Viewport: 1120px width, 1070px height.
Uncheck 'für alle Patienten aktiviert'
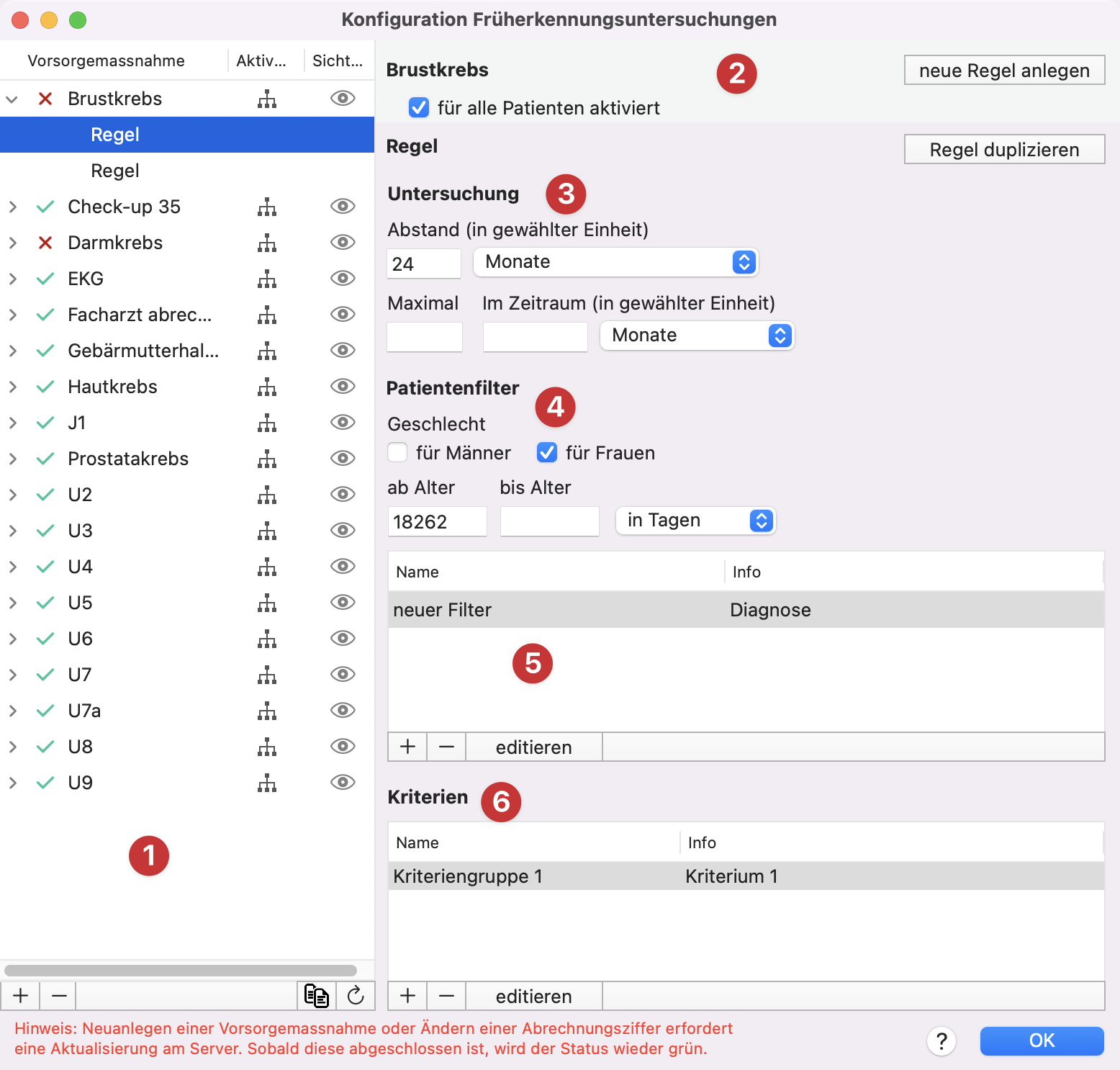point(419,107)
